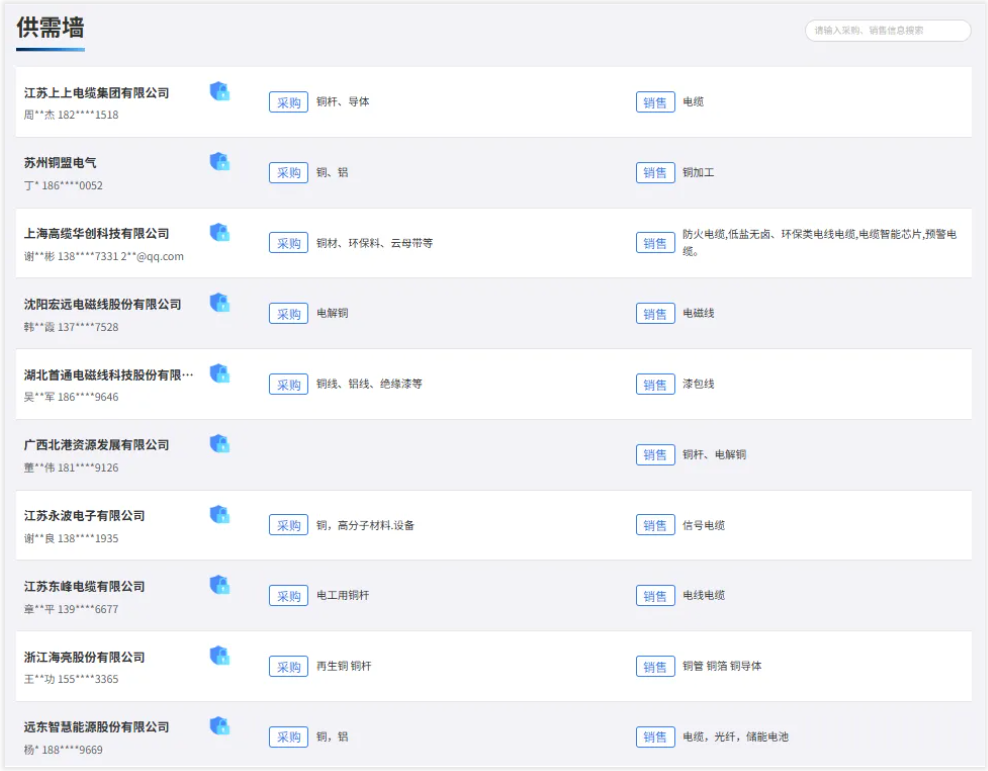Click the 供需墙 page heading
This screenshot has height=771, width=988.
tap(50, 28)
